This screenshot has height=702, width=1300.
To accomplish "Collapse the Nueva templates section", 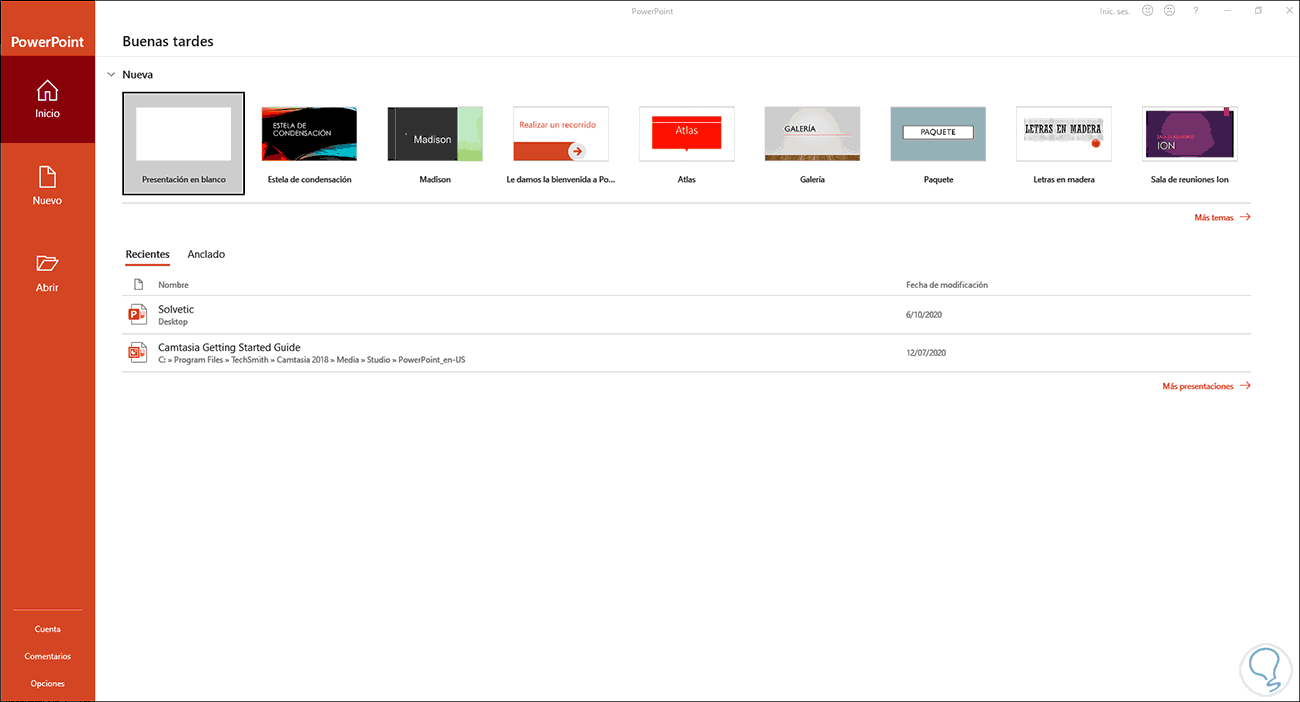I will point(110,74).
